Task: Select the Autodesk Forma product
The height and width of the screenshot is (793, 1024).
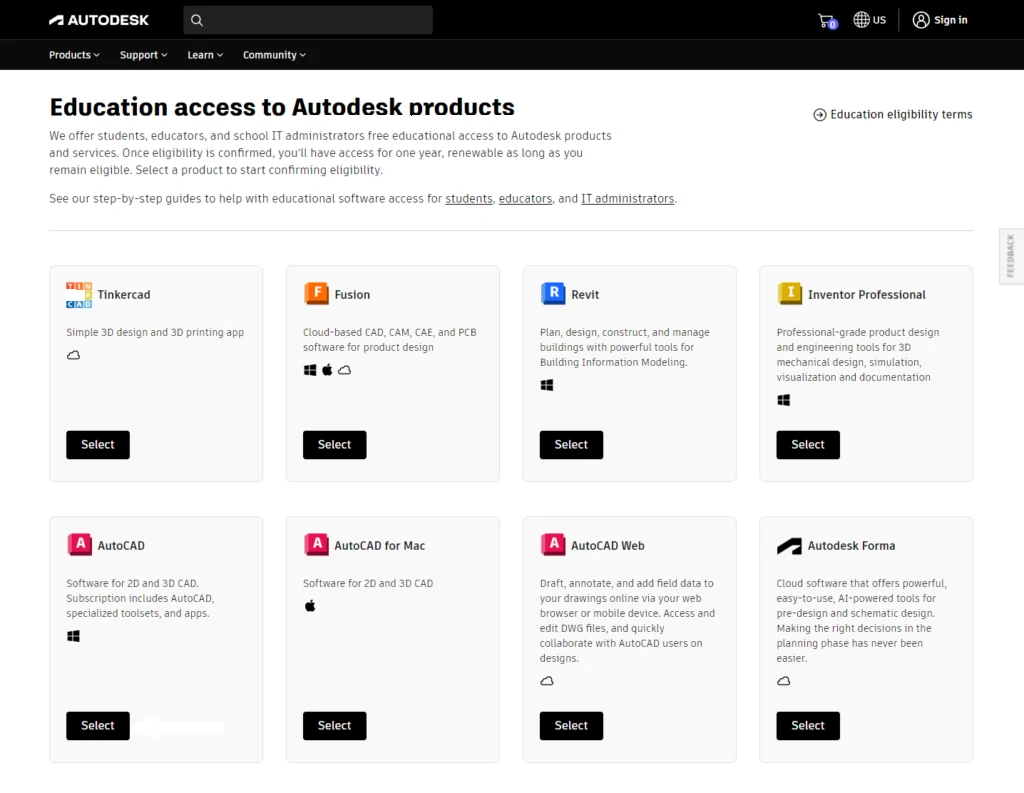Action: tap(808, 726)
